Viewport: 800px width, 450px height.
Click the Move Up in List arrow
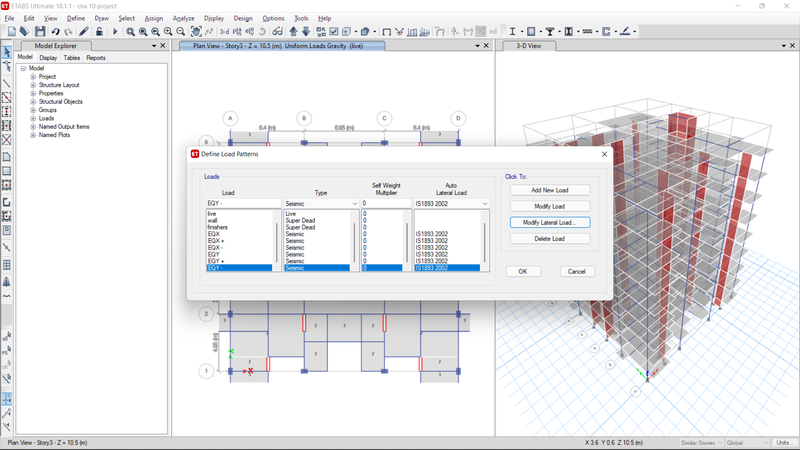[x=293, y=32]
